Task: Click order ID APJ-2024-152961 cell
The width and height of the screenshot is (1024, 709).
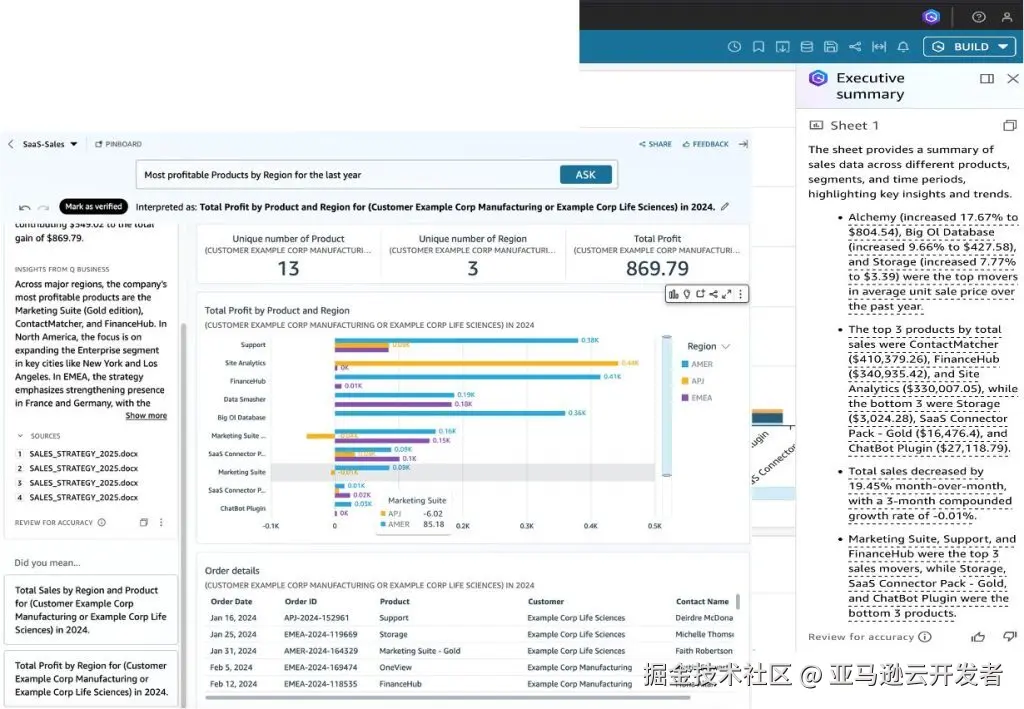Action: [317, 618]
